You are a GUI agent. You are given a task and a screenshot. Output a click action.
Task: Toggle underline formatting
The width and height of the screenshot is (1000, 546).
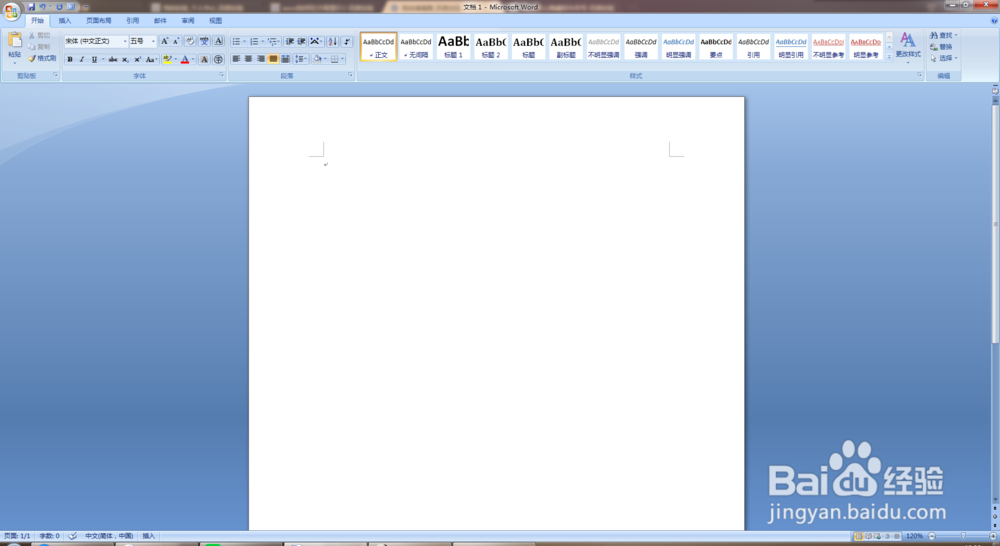pyautogui.click(x=94, y=59)
